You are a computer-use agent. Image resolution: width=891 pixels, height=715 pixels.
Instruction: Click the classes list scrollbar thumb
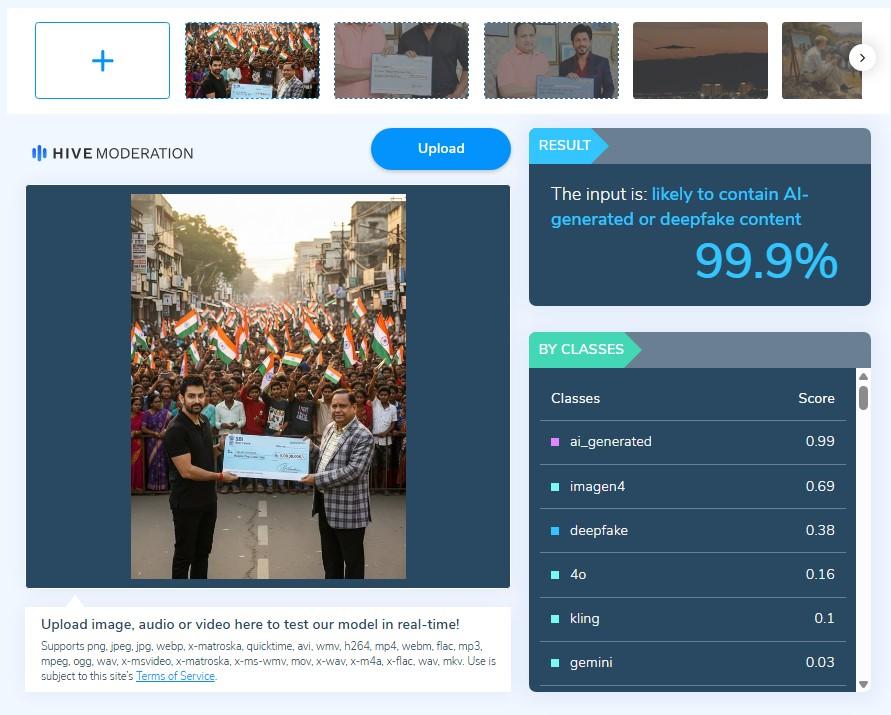[863, 397]
